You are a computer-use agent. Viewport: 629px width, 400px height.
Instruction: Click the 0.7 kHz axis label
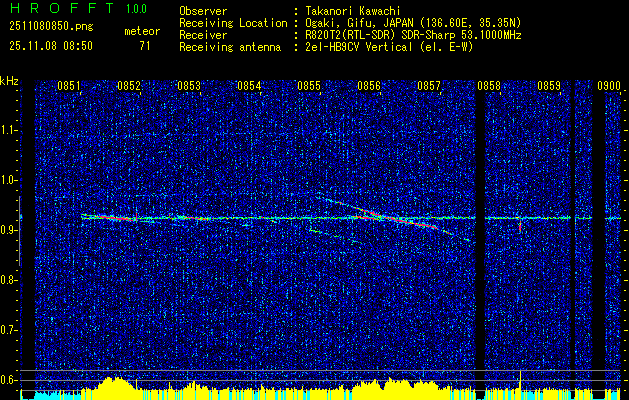click(x=9, y=330)
